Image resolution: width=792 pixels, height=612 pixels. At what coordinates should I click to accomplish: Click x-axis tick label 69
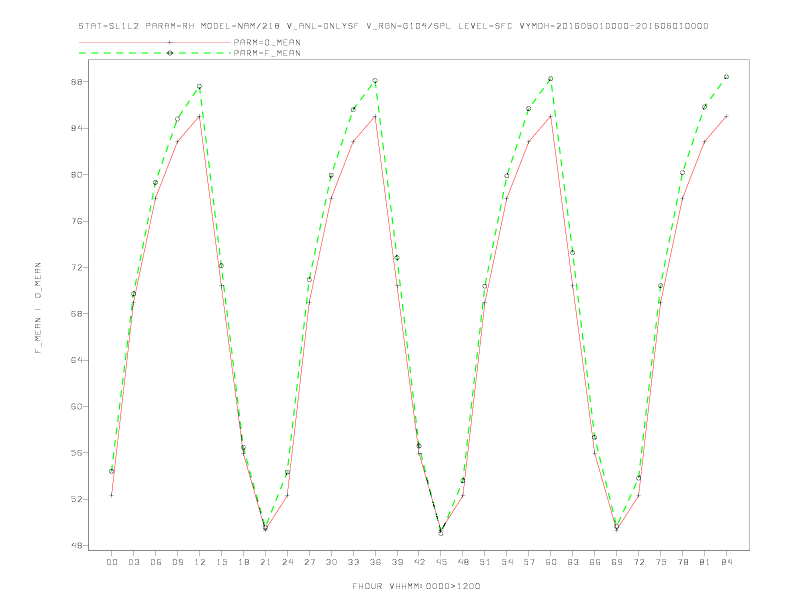[x=617, y=562]
